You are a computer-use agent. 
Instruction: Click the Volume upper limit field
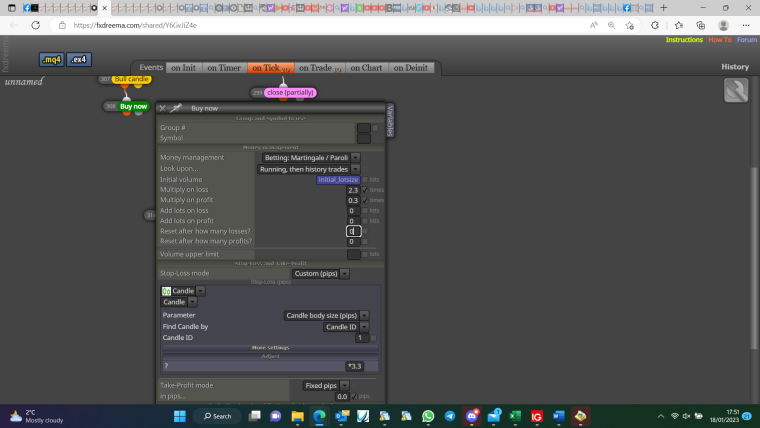354,254
